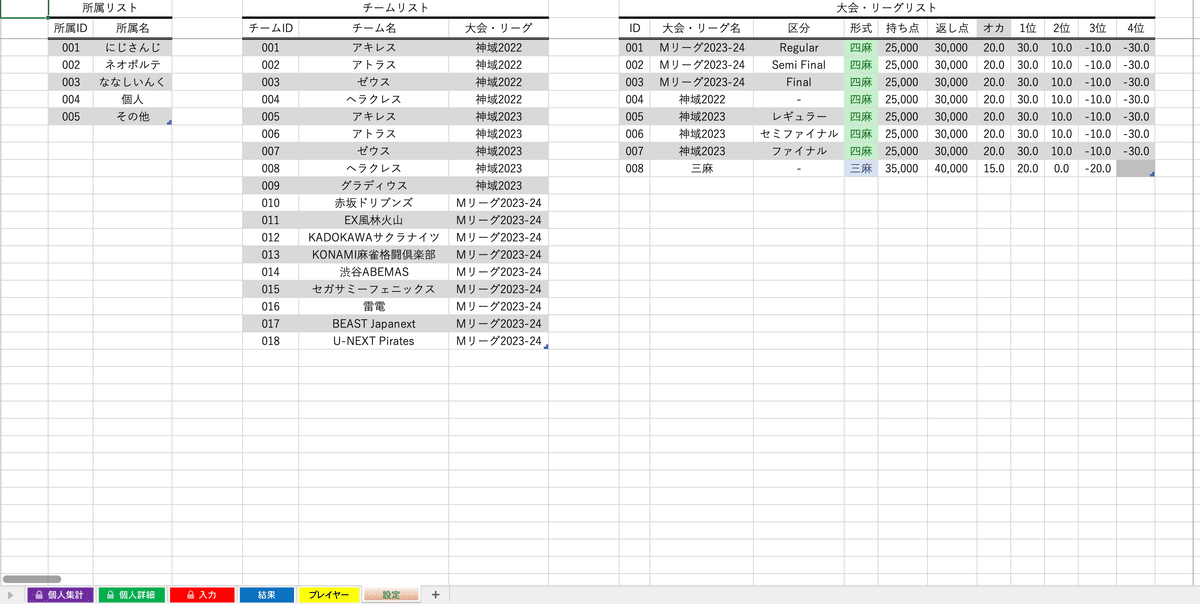Image resolution: width=1200 pixels, height=604 pixels.
Task: Add a new sheet with plus button
Action: coord(435,594)
